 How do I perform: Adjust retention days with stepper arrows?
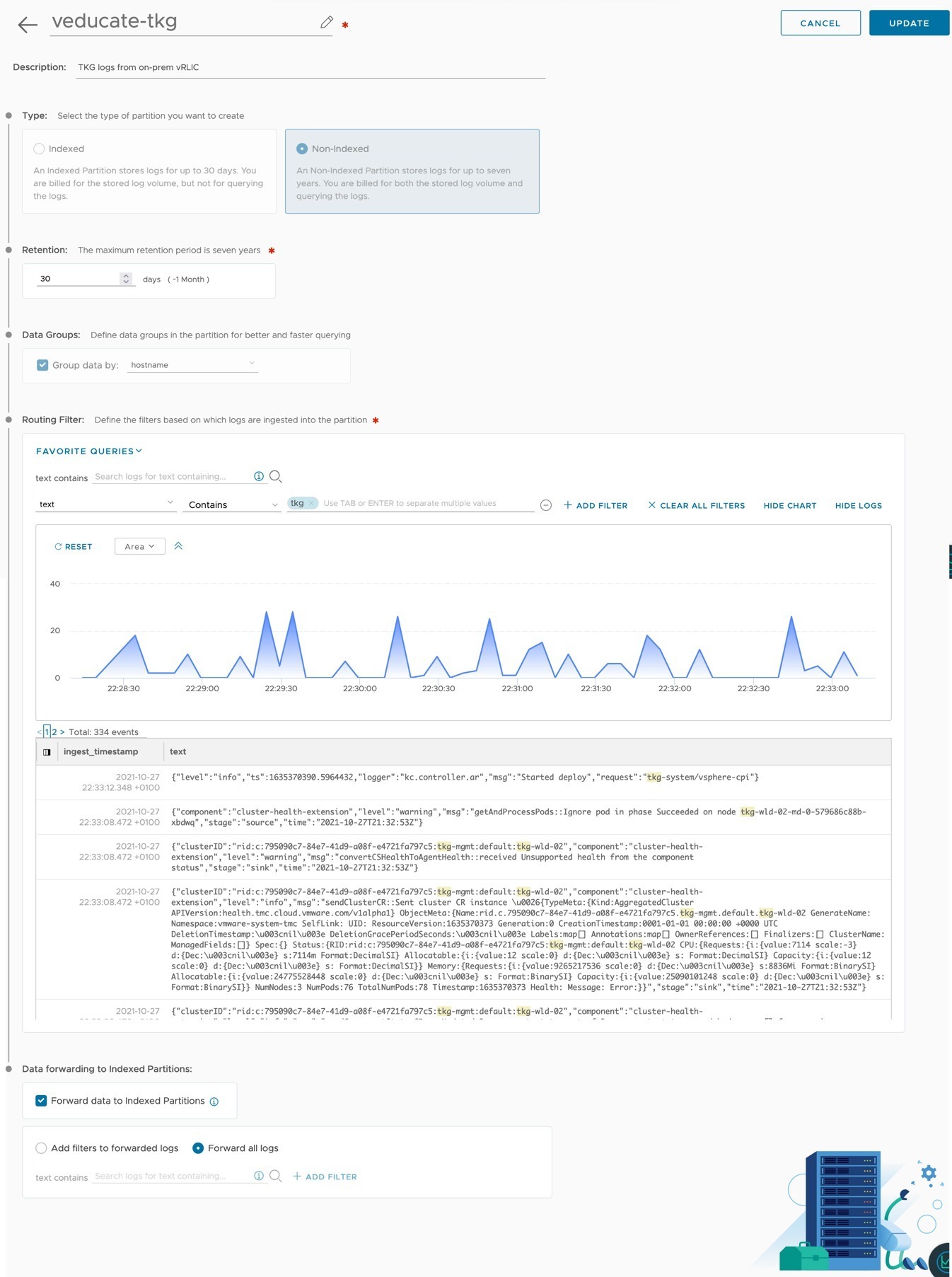point(126,279)
